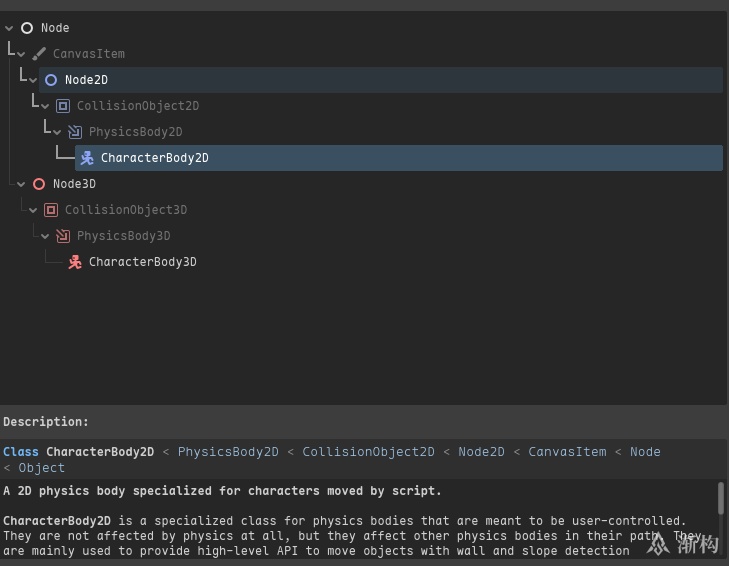Collapse the CanvasItem branch arrow
The height and width of the screenshot is (566, 729).
(x=21, y=54)
